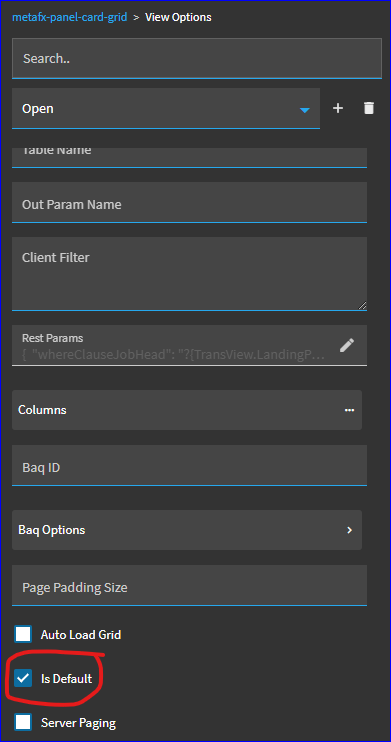Click the trash can delete icon

point(369,108)
